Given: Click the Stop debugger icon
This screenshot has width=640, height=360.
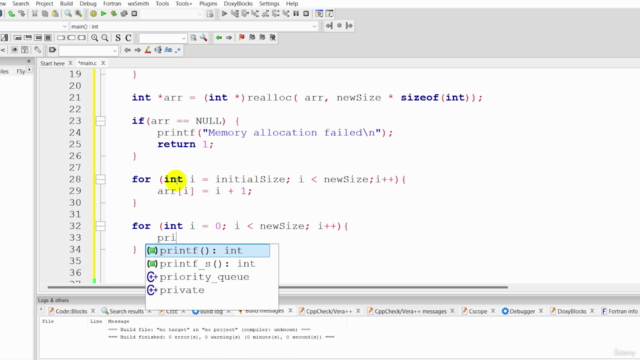Looking at the screenshot, I should click(x=306, y=14).
